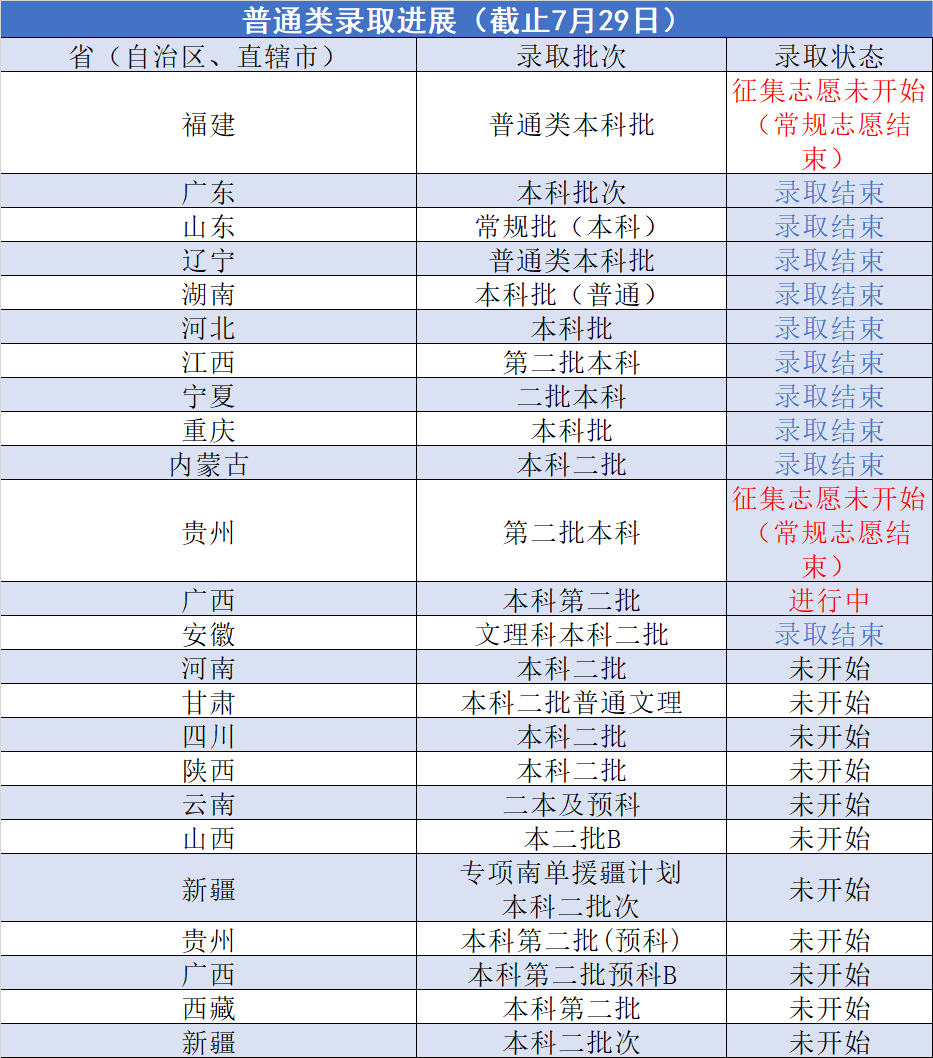Viewport: 933px width, 1058px height.
Task: Click '本科二批' in the 内蒙古 row
Action: coord(571,464)
